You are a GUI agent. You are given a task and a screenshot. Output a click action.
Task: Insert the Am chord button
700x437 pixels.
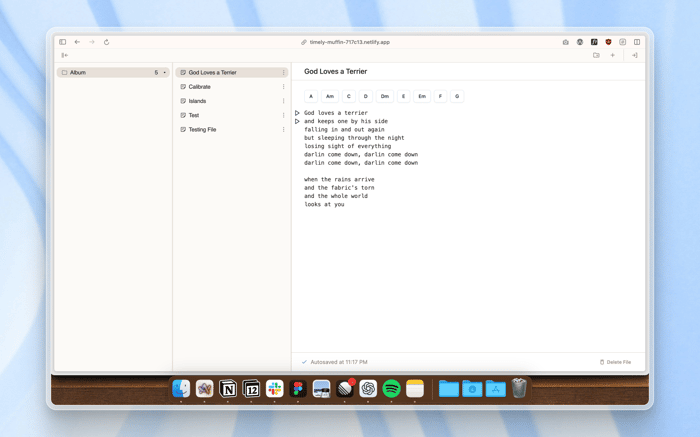point(329,96)
